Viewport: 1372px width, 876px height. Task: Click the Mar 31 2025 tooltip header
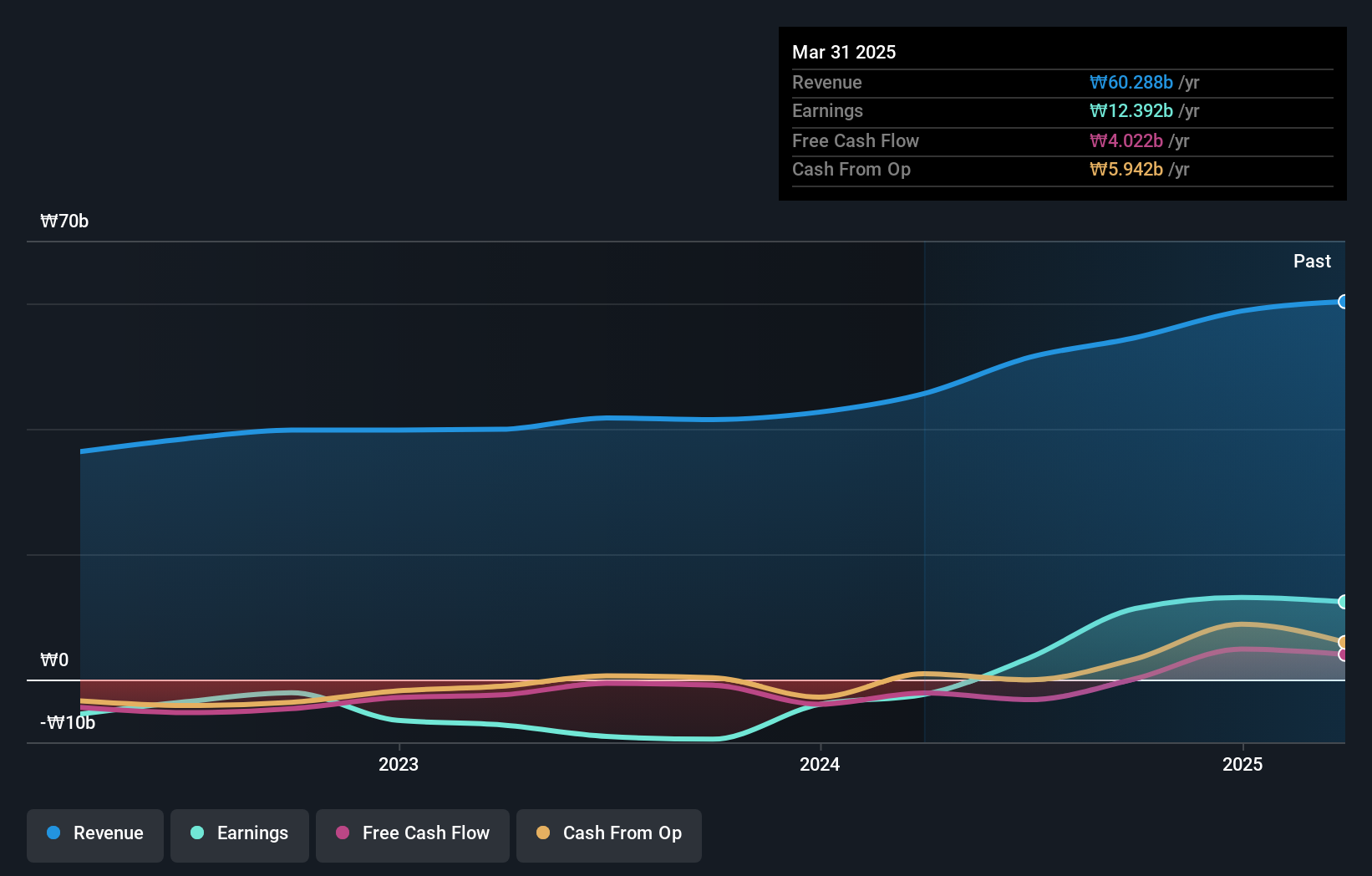point(844,52)
